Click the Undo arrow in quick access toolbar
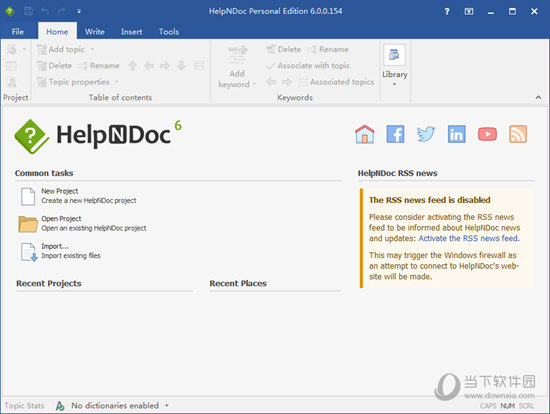The width and height of the screenshot is (550, 414). click(x=45, y=12)
